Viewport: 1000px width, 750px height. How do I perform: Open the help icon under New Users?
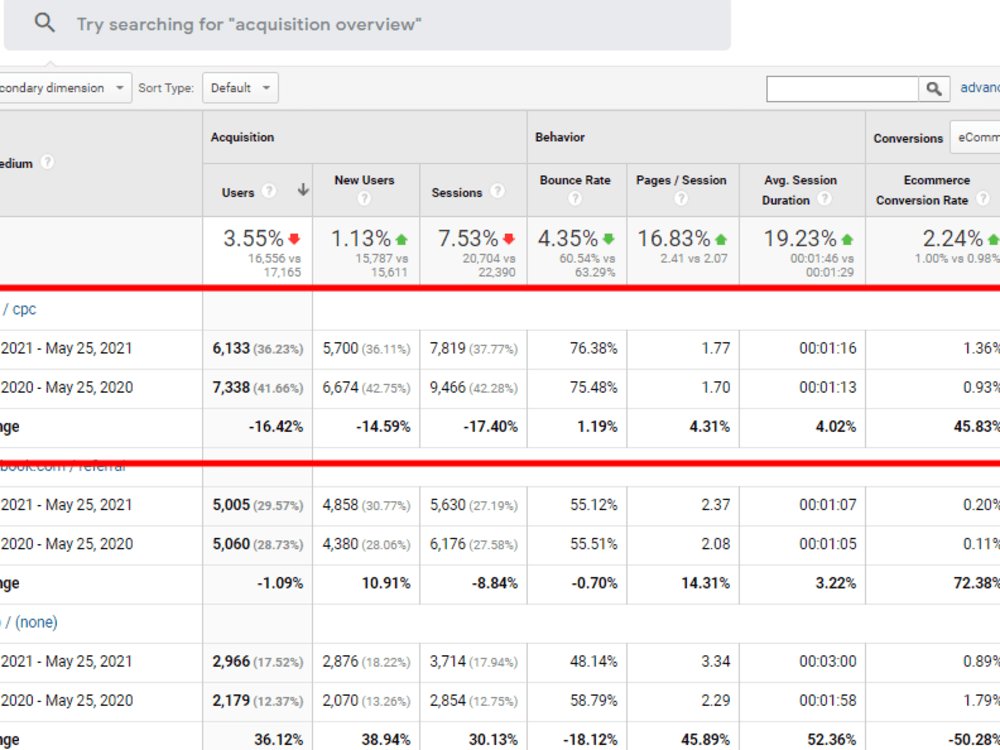pos(364,199)
